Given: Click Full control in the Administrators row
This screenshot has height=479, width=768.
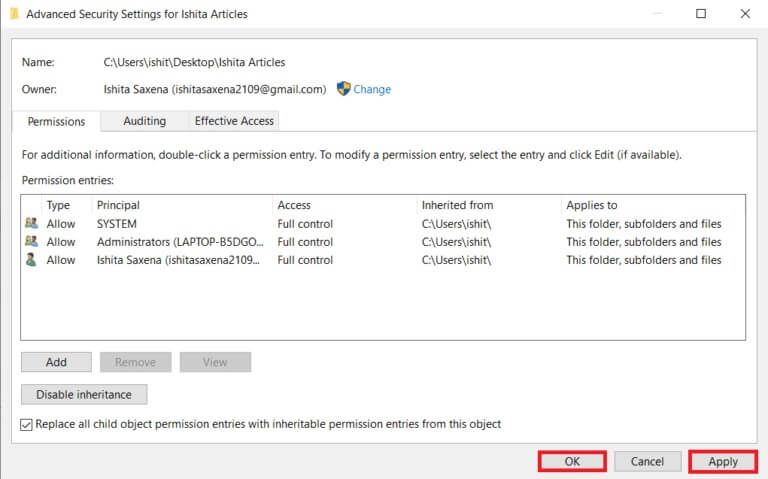Looking at the screenshot, I should click(305, 242).
